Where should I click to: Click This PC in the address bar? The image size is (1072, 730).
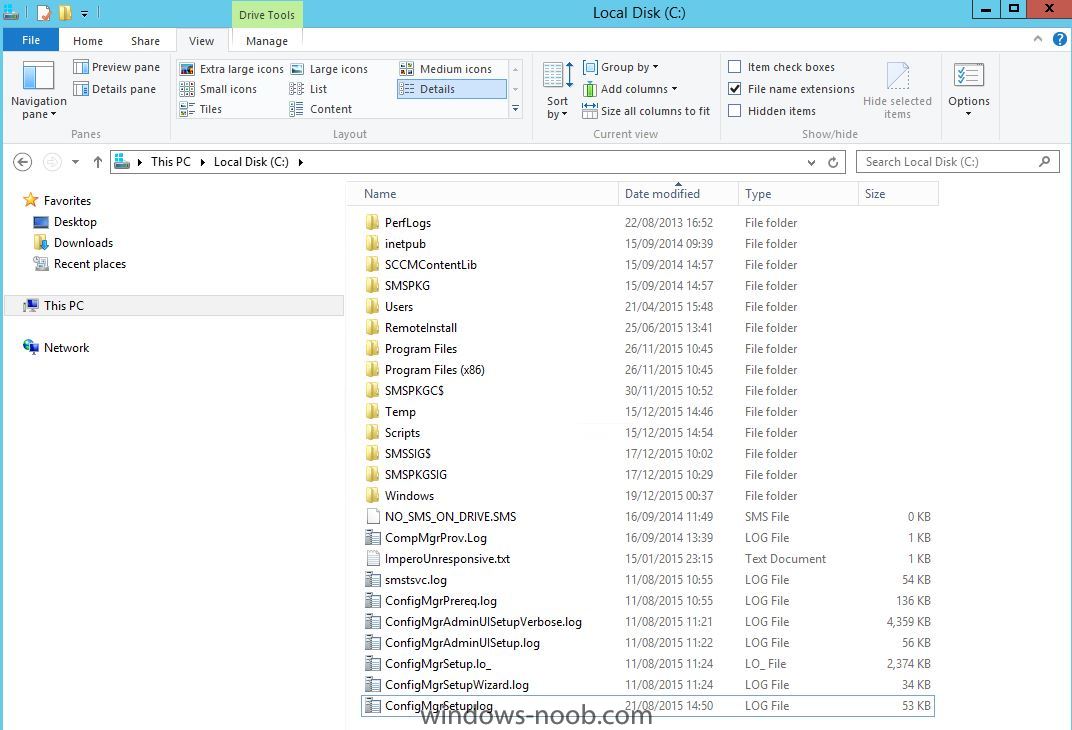pos(171,162)
